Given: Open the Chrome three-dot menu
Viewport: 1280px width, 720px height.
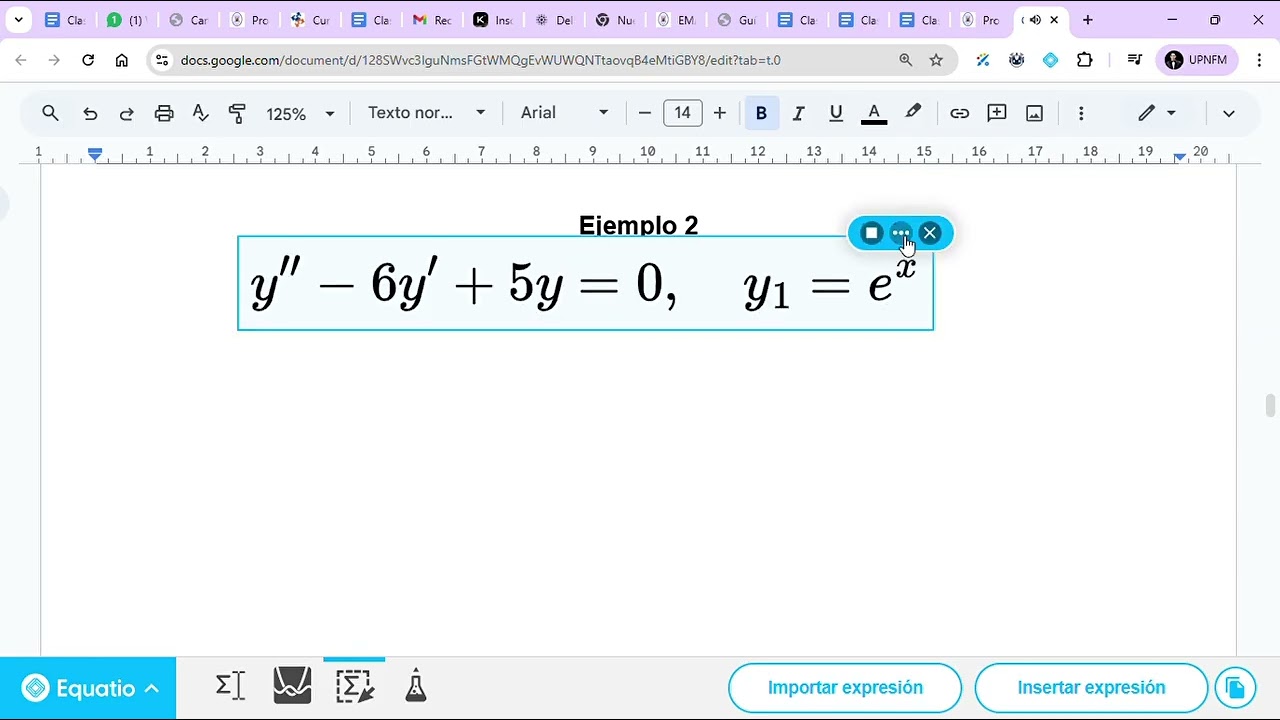Looking at the screenshot, I should [x=1258, y=60].
